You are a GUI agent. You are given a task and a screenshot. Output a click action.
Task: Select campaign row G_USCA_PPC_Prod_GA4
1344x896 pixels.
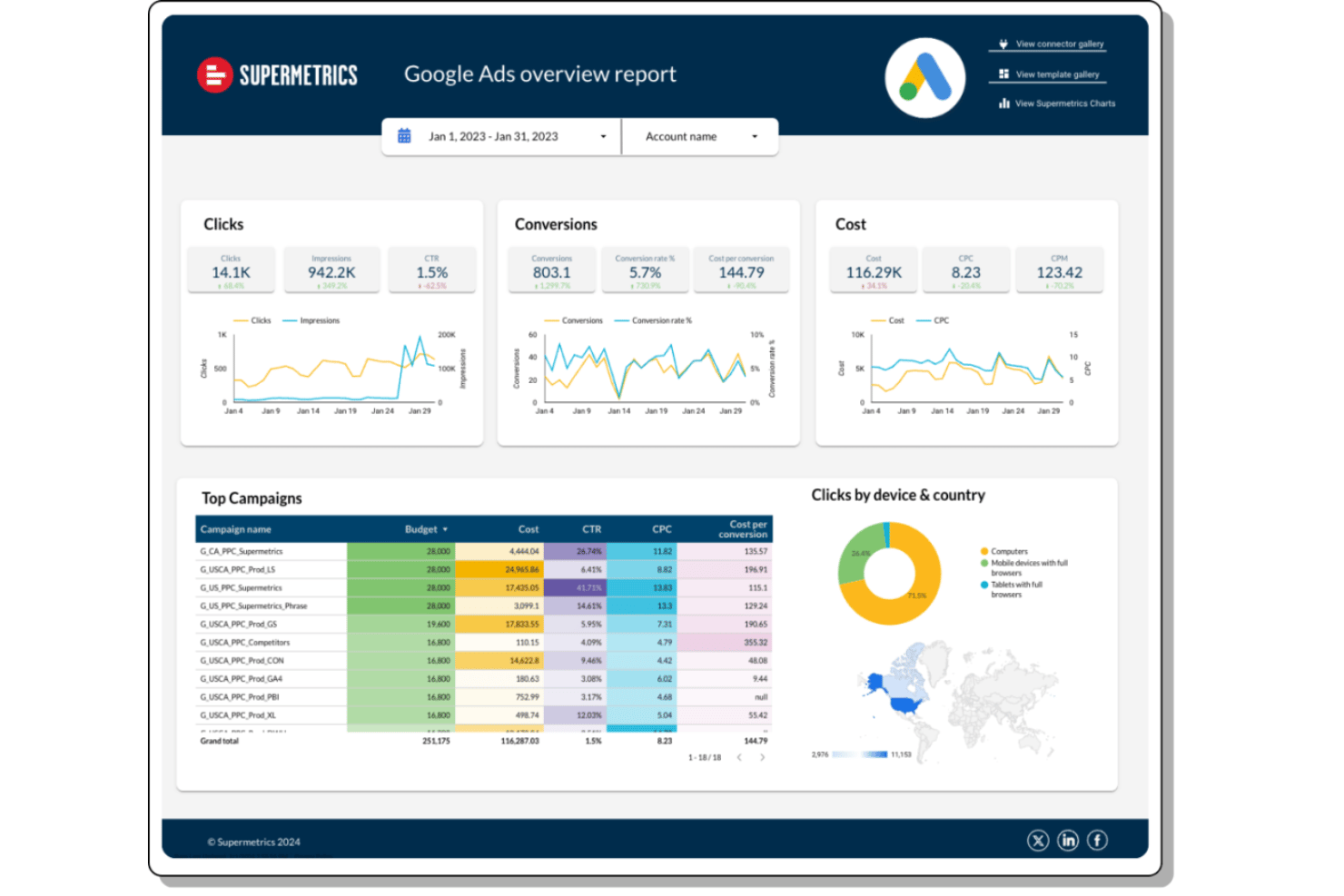tap(484, 678)
